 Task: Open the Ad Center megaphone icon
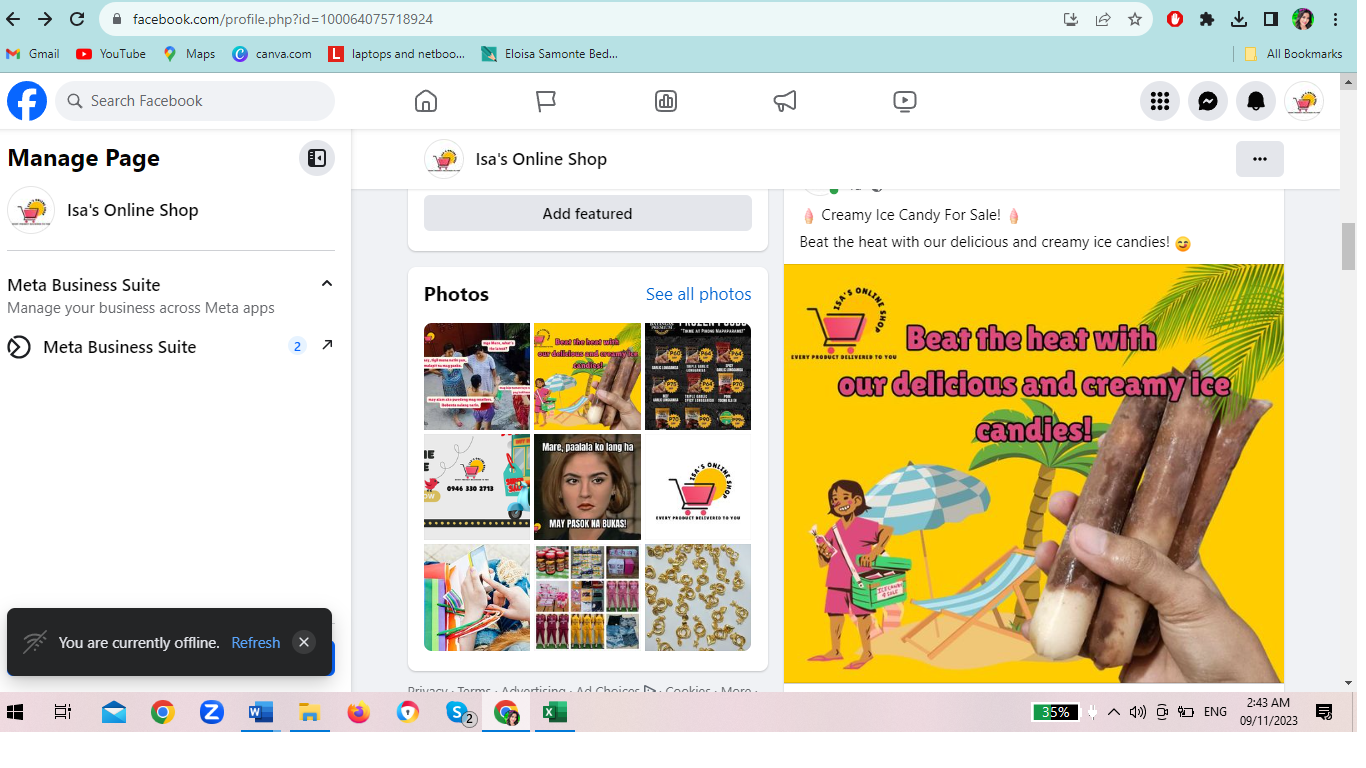tap(785, 101)
